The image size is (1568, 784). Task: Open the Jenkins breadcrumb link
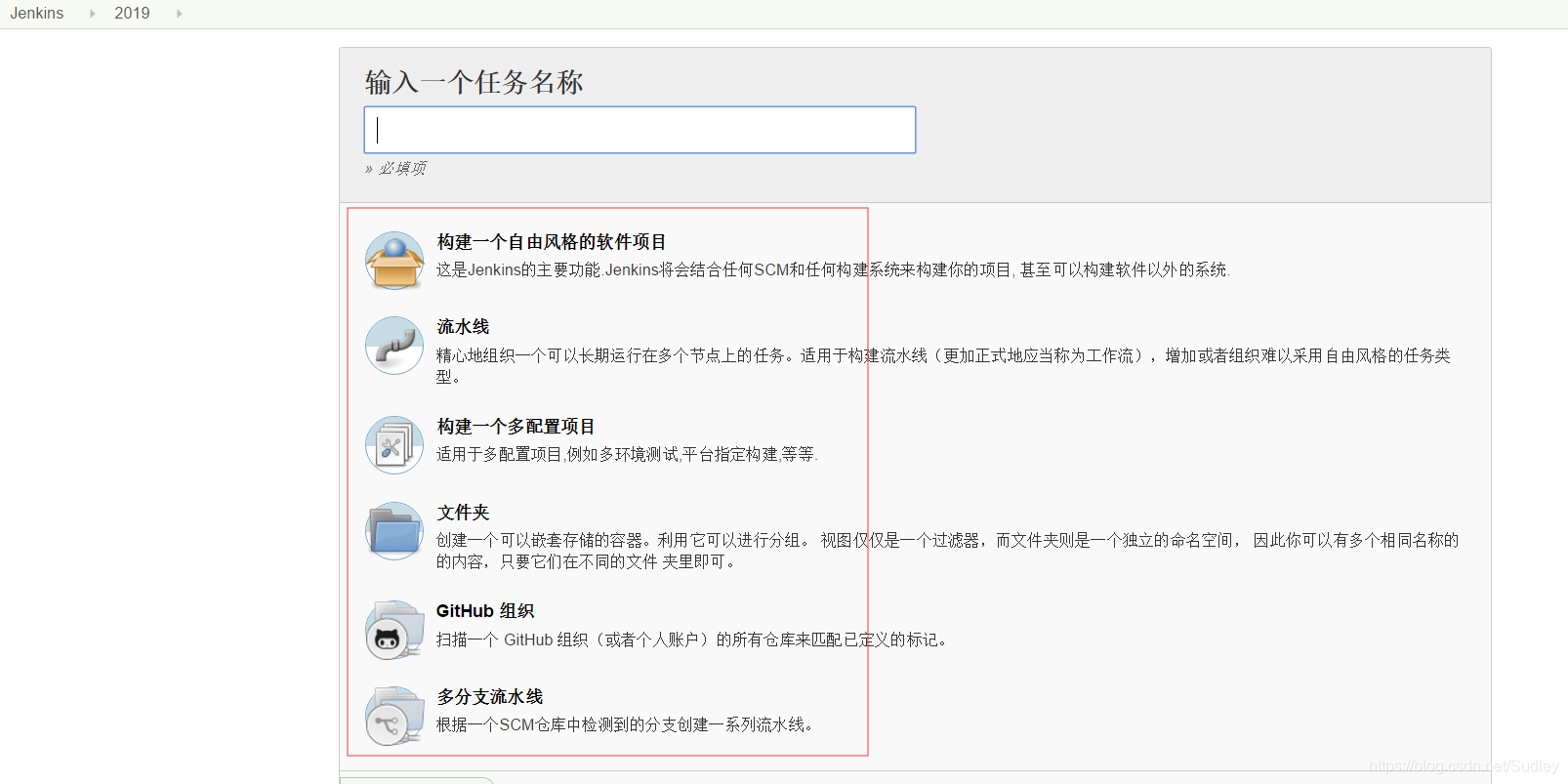[37, 14]
